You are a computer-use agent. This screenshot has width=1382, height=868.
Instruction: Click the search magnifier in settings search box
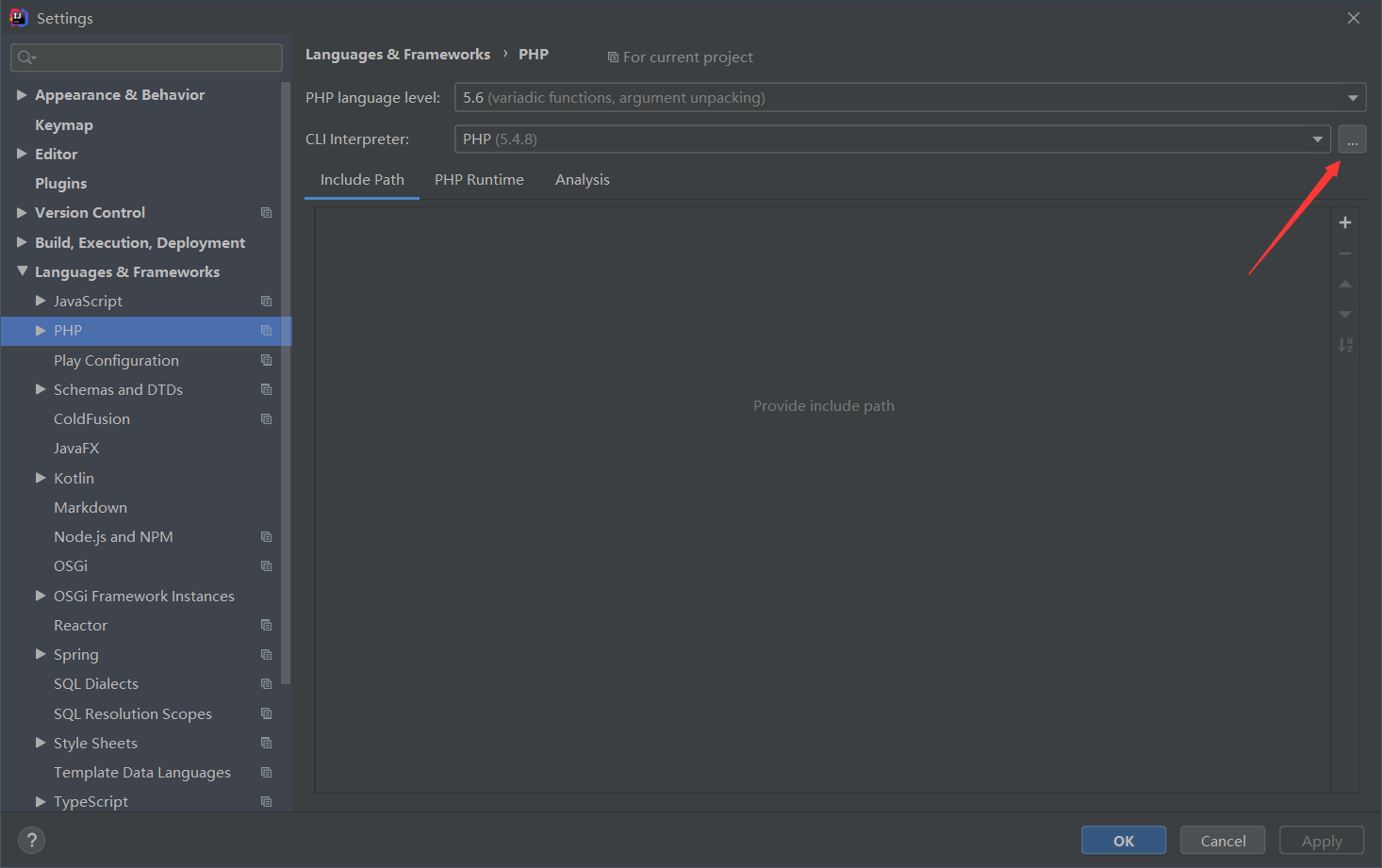coord(25,57)
